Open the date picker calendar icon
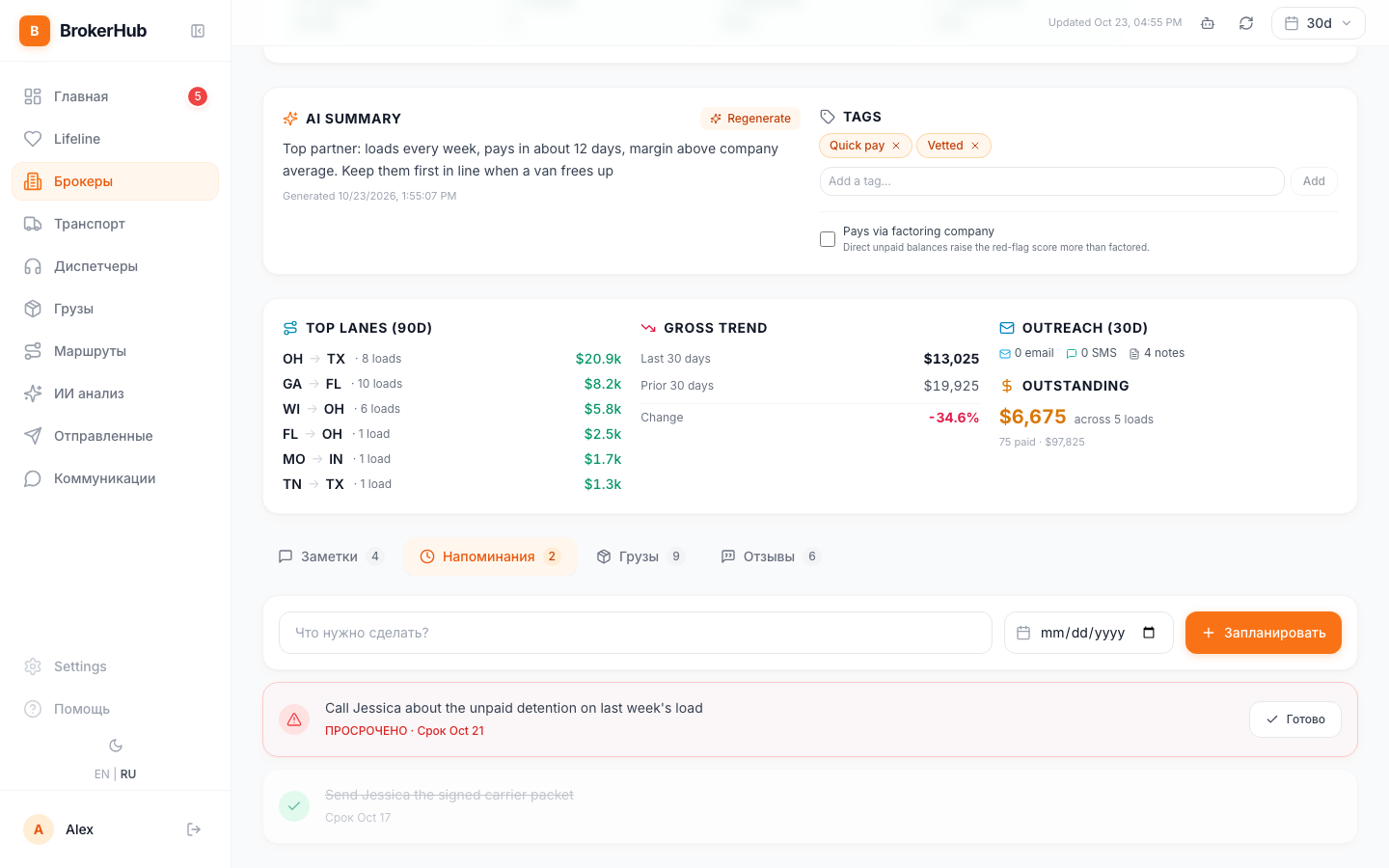 coord(1149,633)
